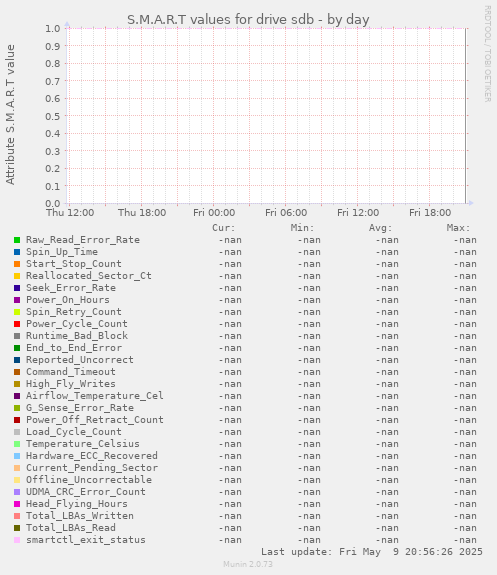Click the Thu 18:00 time axis label
This screenshot has height=575, width=497.
tap(142, 213)
